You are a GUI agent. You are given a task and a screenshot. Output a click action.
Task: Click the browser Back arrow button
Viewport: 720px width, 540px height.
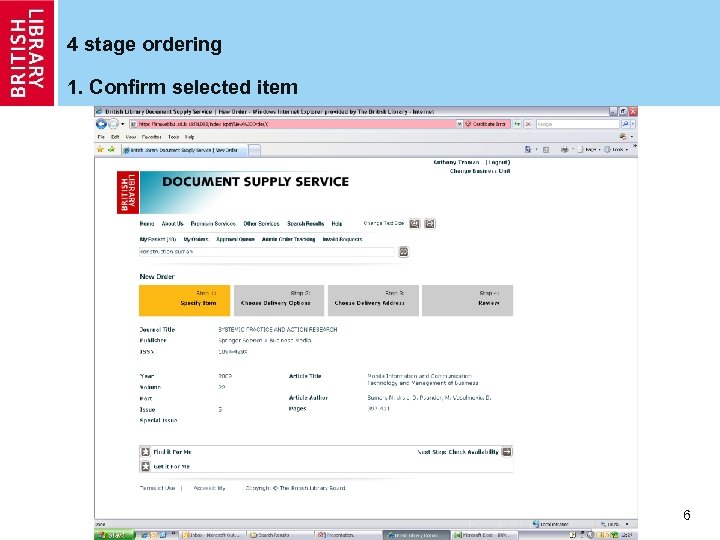tap(101, 124)
